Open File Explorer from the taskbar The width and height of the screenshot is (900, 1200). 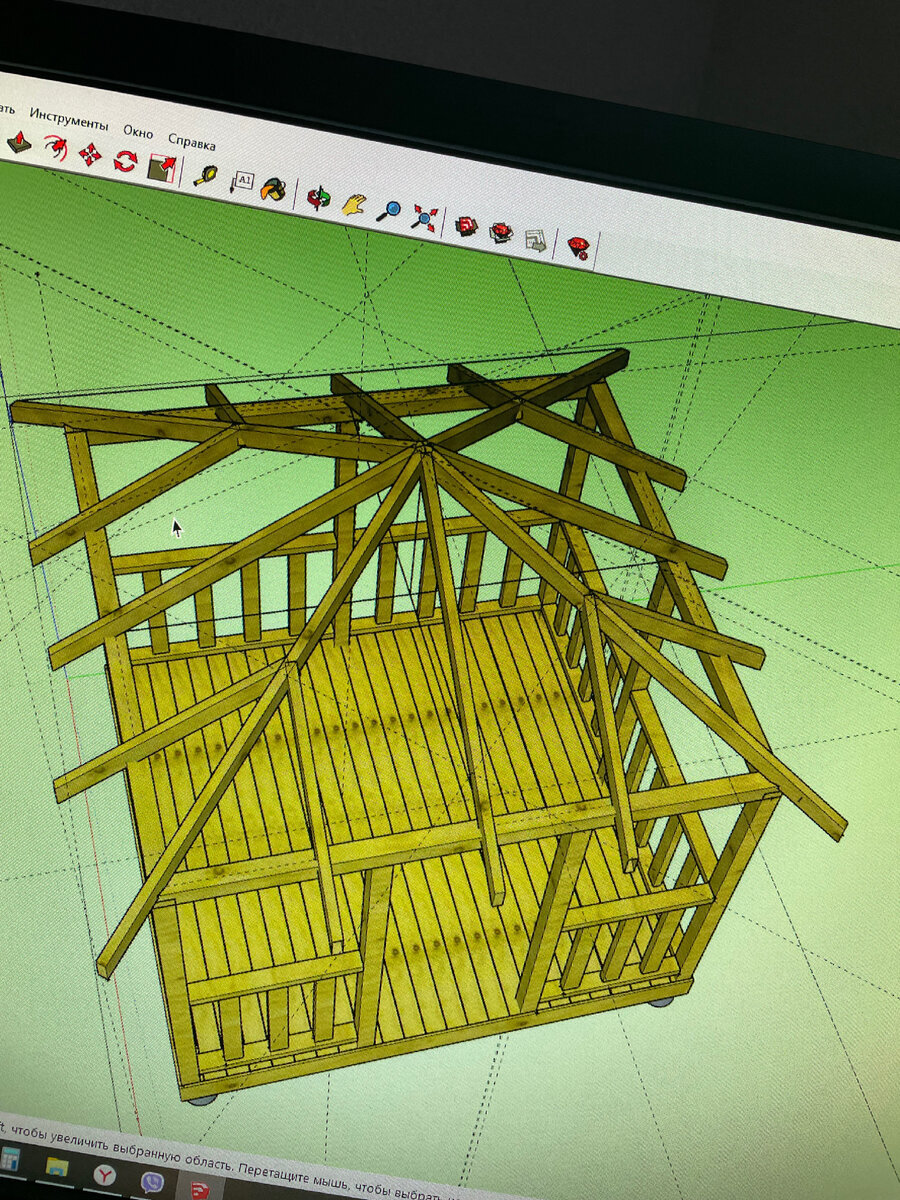(57, 1166)
